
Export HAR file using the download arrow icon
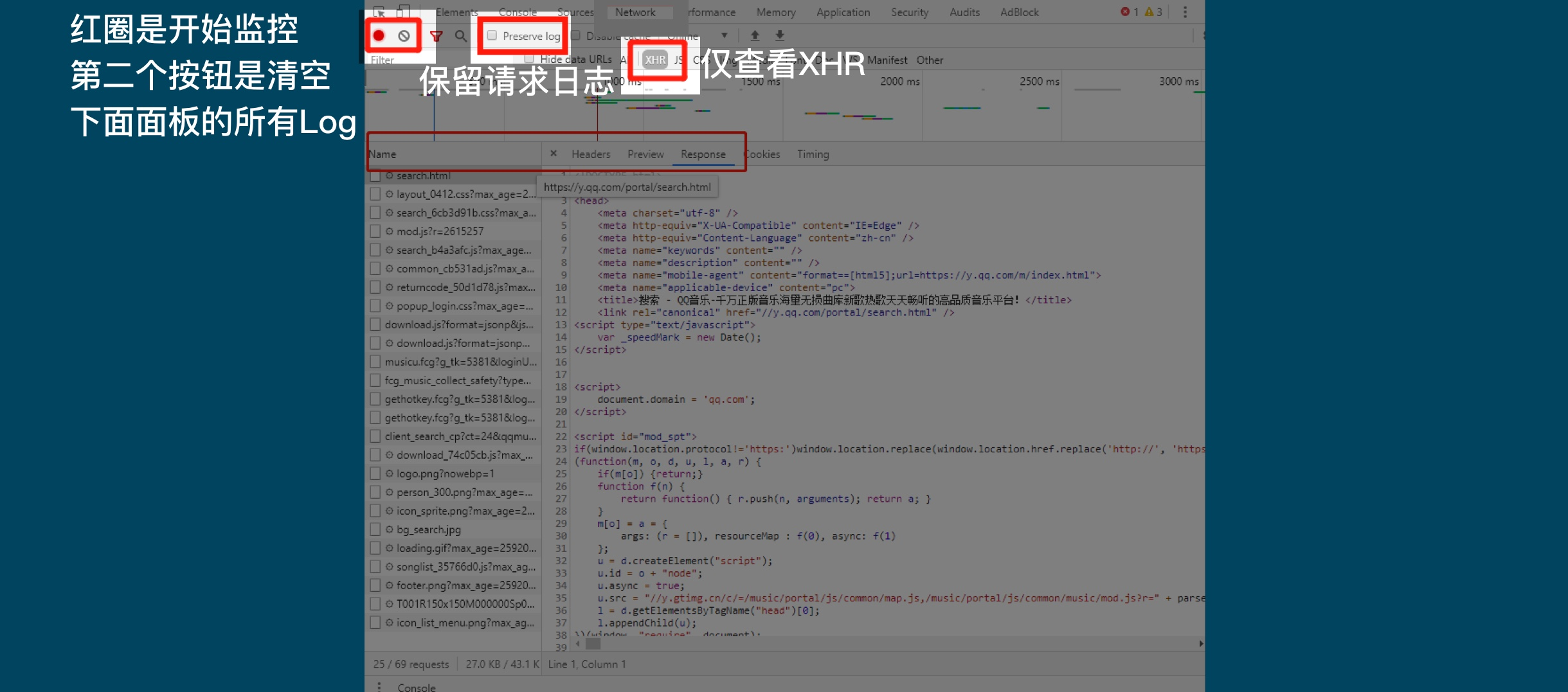(779, 36)
